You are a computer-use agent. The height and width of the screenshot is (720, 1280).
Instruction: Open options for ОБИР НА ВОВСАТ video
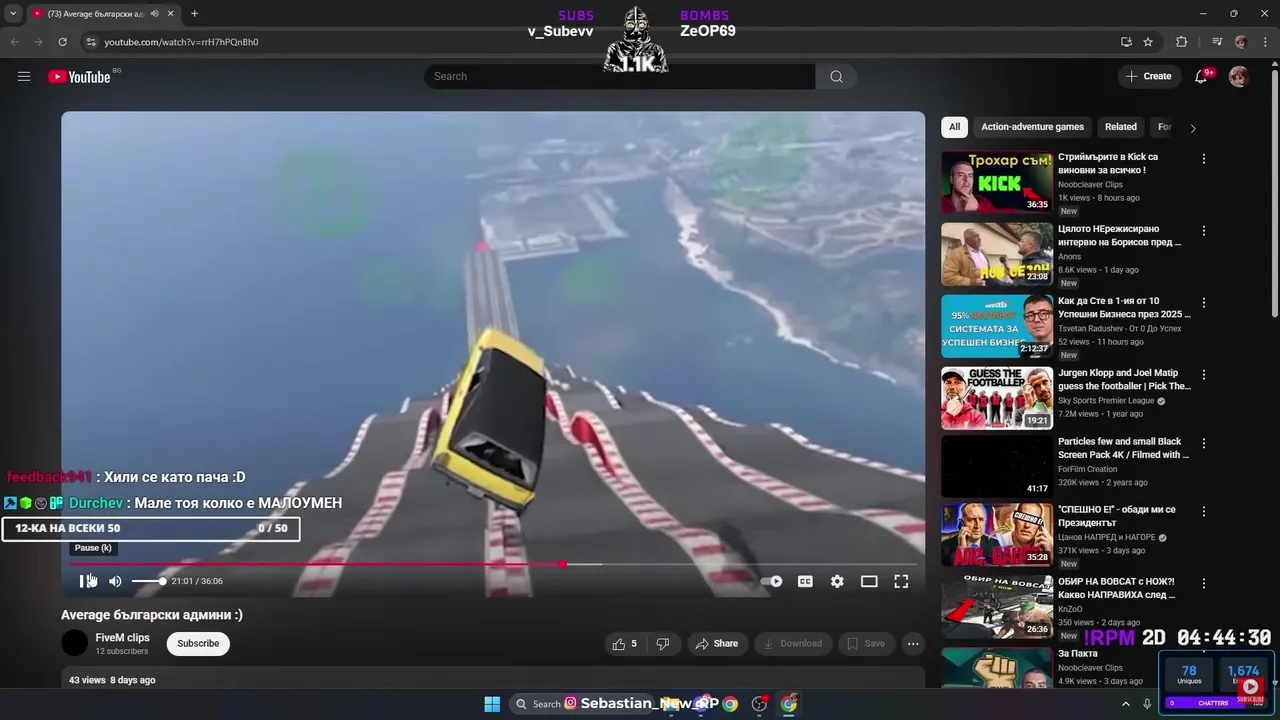tap(1204, 583)
